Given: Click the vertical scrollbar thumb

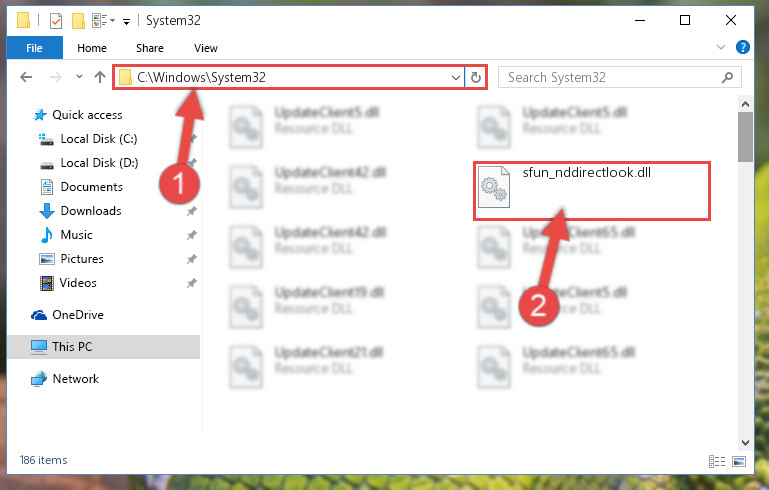Looking at the screenshot, I should pyautogui.click(x=745, y=136).
